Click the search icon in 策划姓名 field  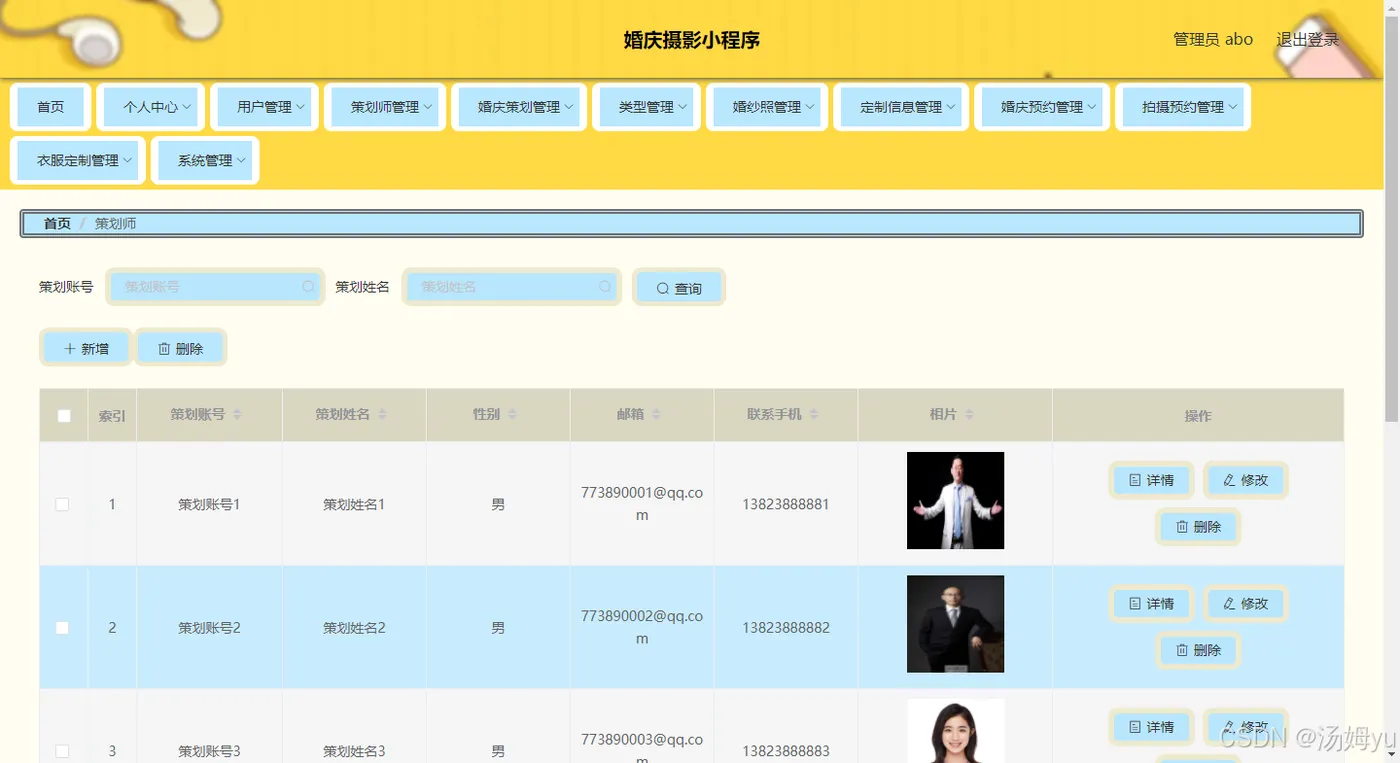tap(605, 287)
